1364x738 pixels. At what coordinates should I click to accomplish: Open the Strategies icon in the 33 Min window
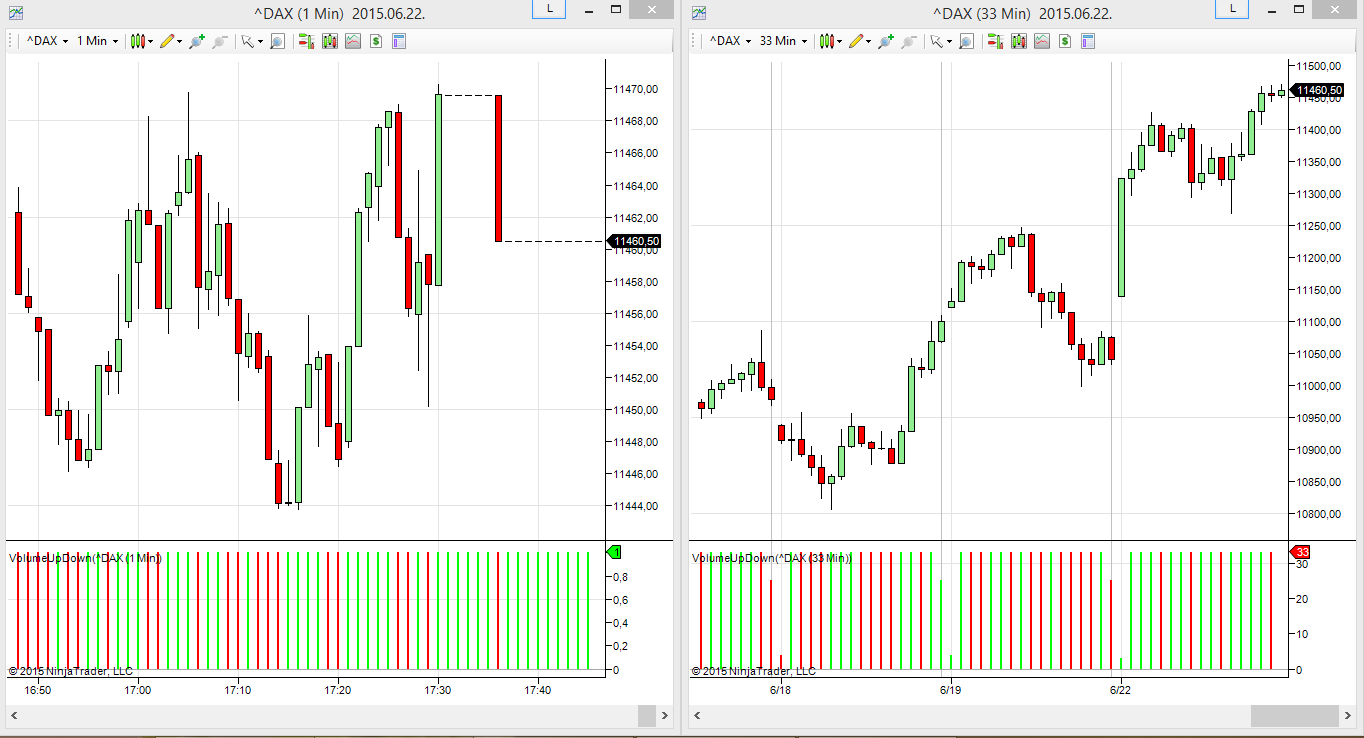pos(1064,41)
